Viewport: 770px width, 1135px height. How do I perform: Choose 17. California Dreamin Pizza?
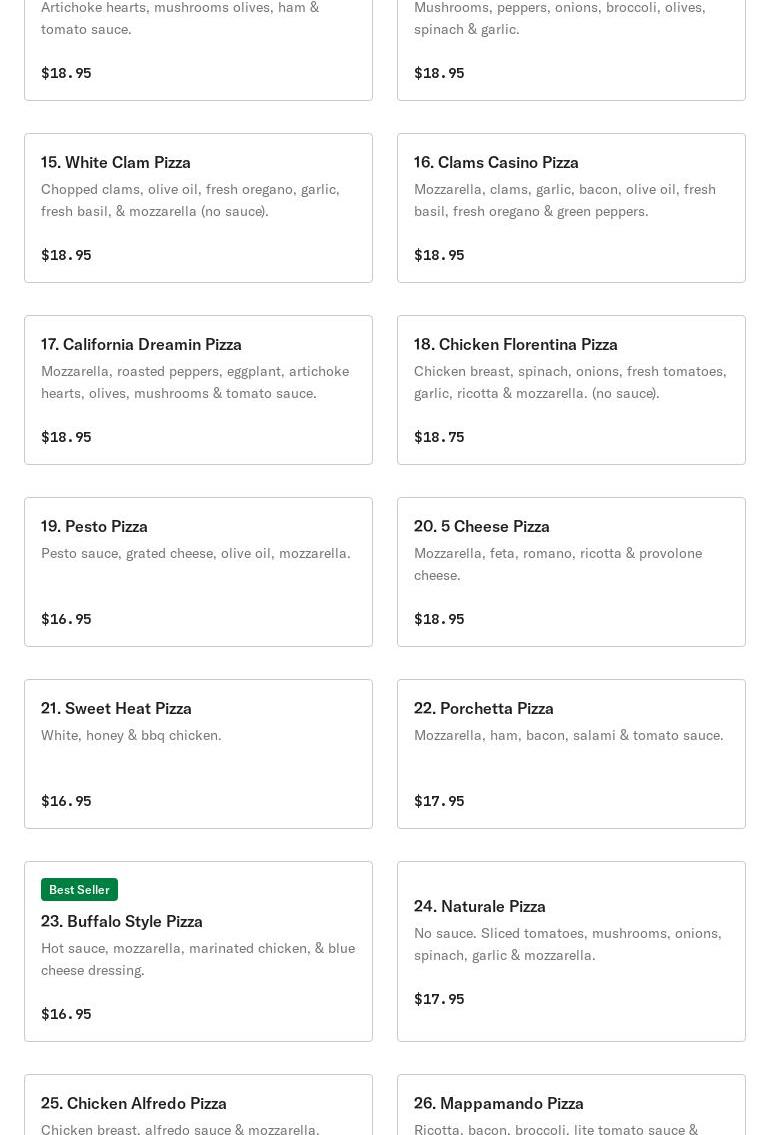click(x=198, y=389)
